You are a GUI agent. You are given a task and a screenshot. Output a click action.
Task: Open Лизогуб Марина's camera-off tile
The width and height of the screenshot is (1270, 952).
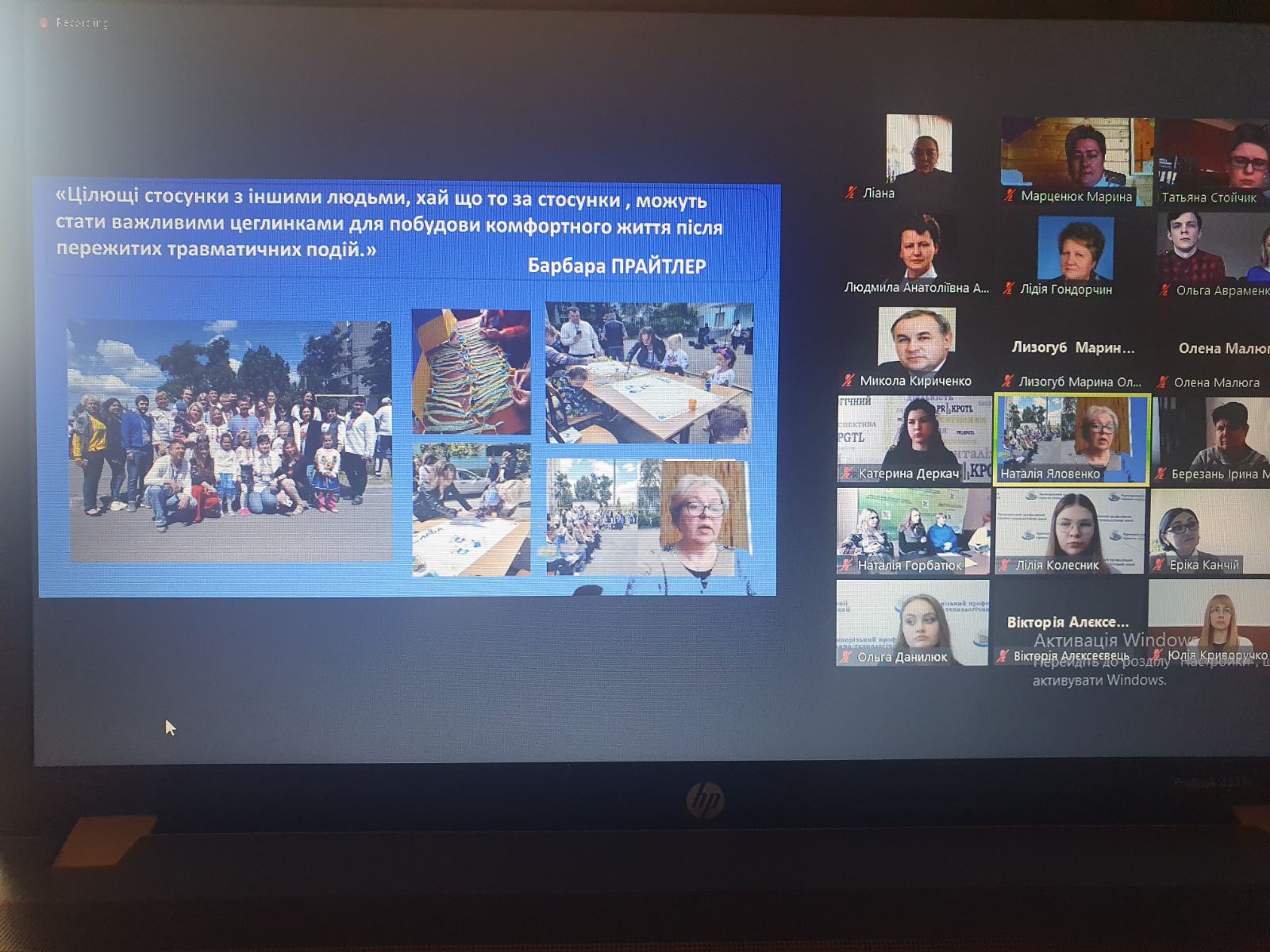coord(1072,348)
